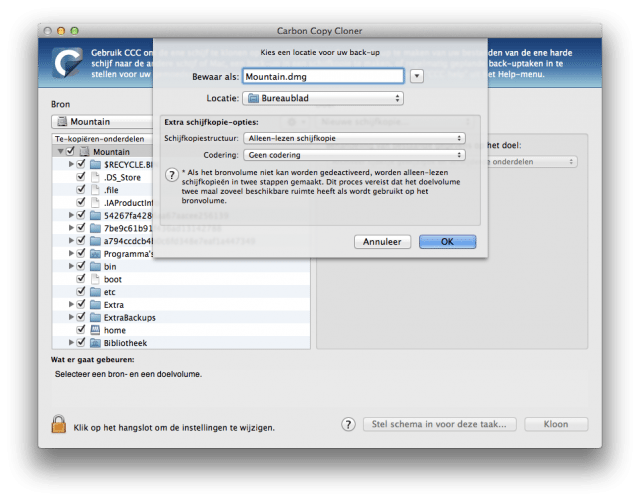Expand the save dialog with the arrow button
Image resolution: width=640 pixels, height=501 pixels.
coord(417,76)
